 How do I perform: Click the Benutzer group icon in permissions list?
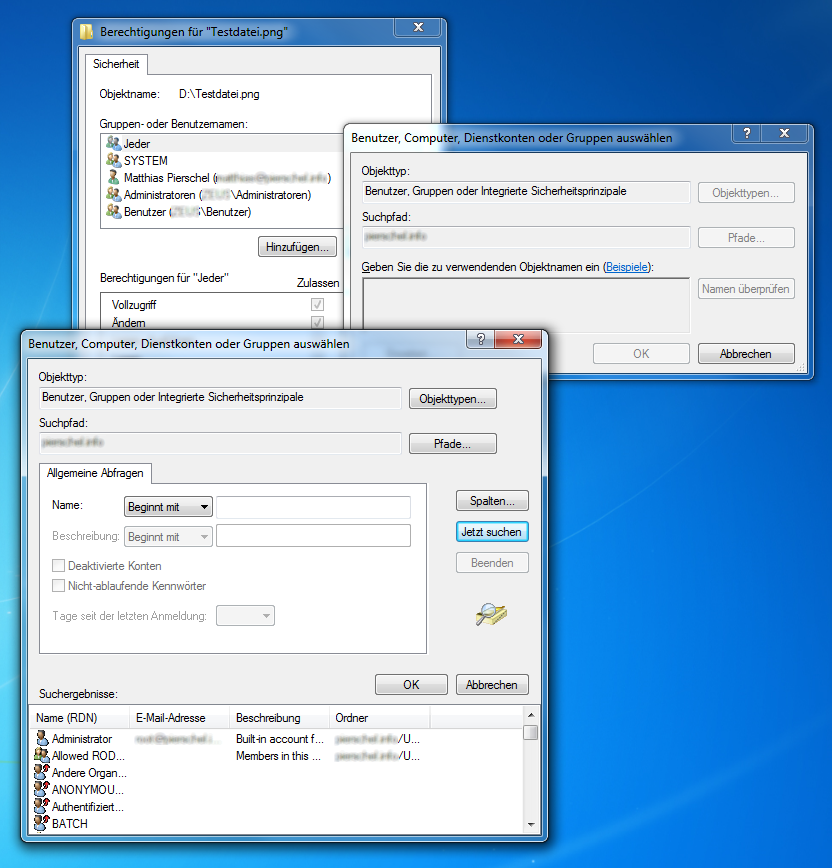click(113, 211)
